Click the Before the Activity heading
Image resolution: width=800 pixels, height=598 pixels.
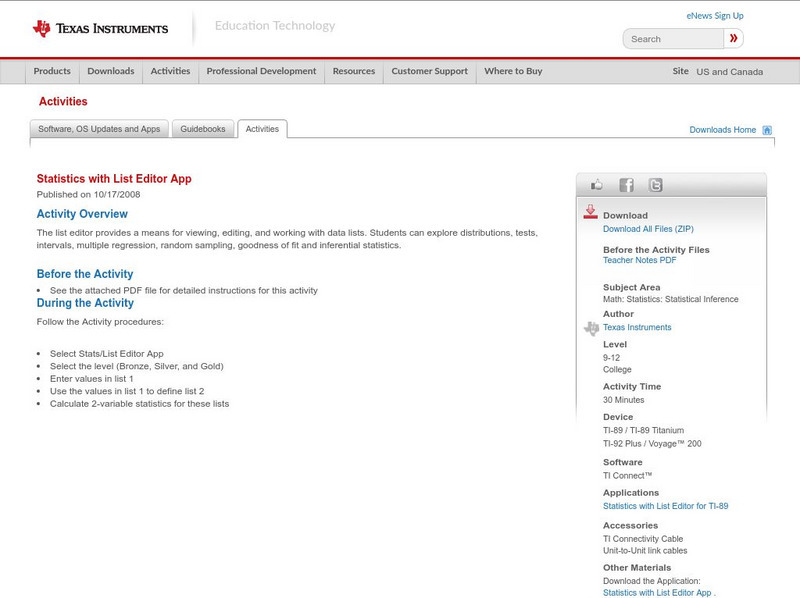point(85,274)
